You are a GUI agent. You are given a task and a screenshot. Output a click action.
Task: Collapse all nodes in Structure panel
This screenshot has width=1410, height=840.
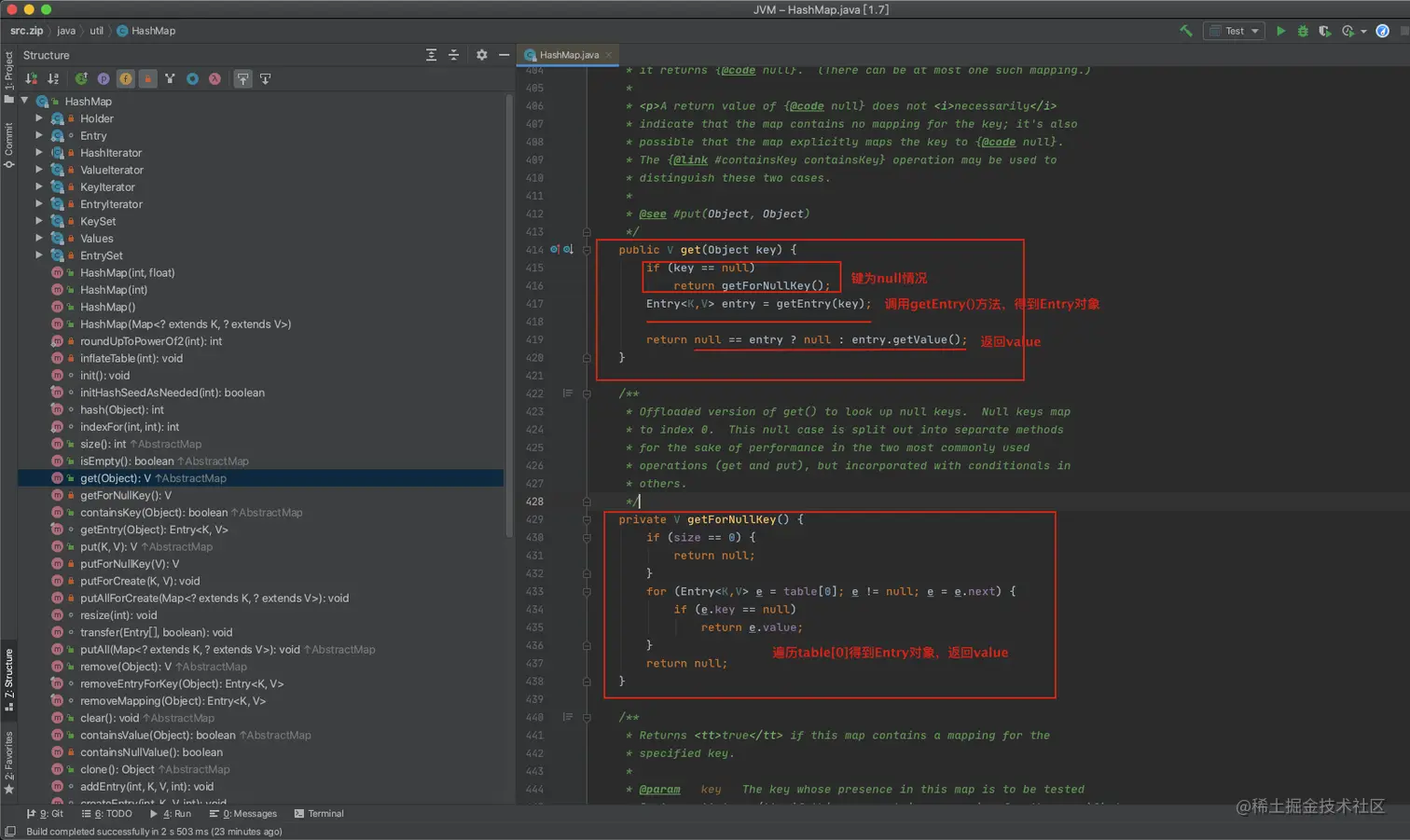click(x=453, y=55)
